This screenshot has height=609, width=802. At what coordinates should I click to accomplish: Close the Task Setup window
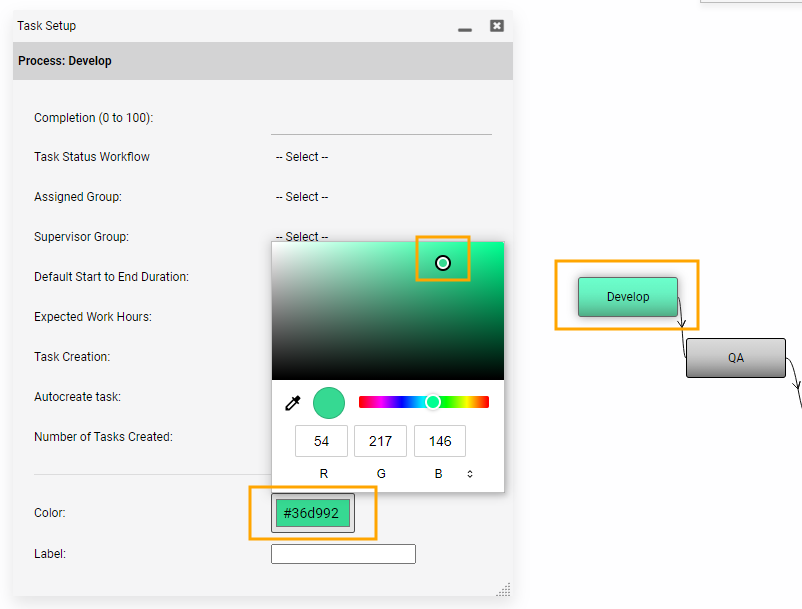tap(497, 26)
